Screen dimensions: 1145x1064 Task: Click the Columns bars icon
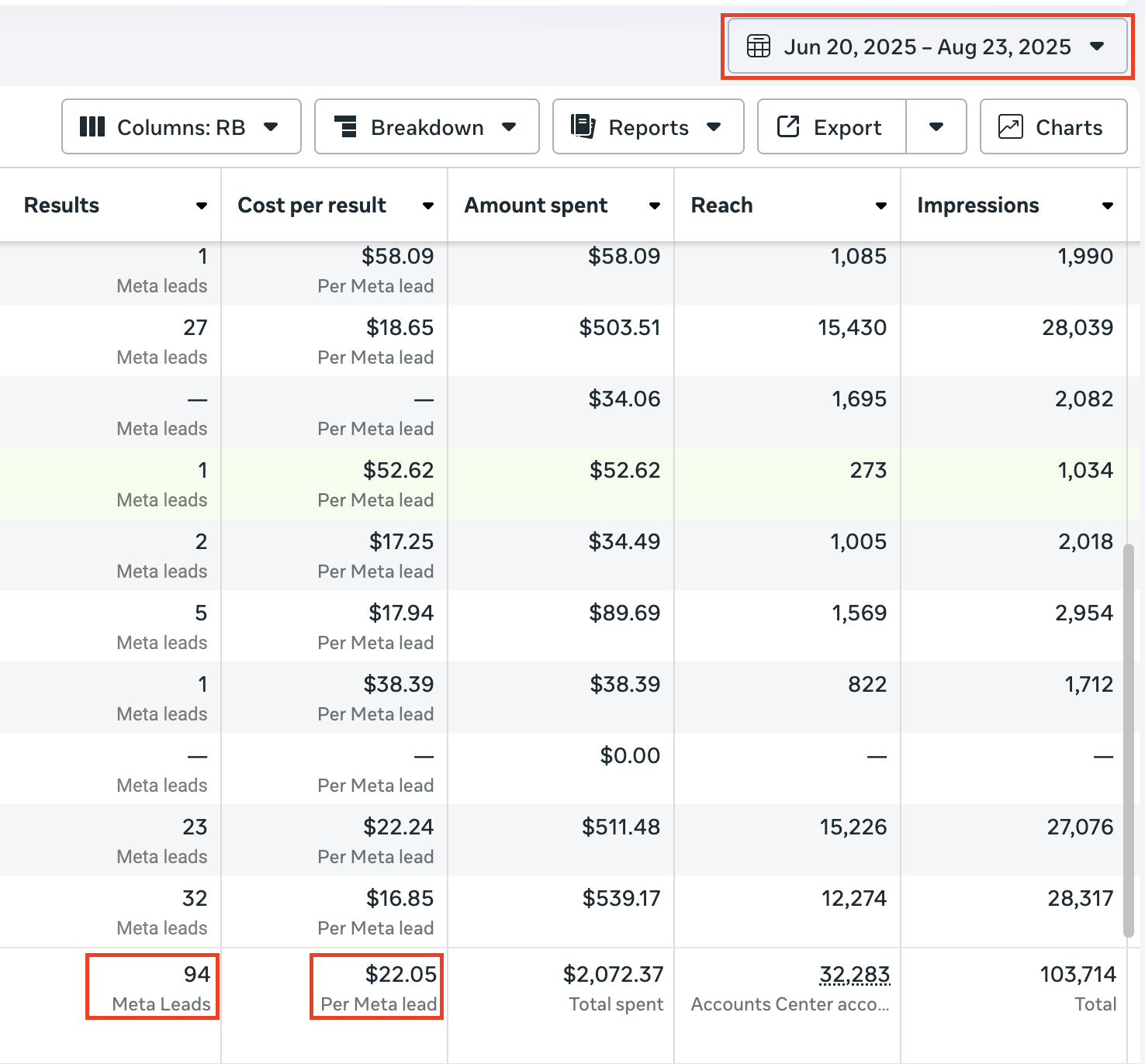[92, 127]
